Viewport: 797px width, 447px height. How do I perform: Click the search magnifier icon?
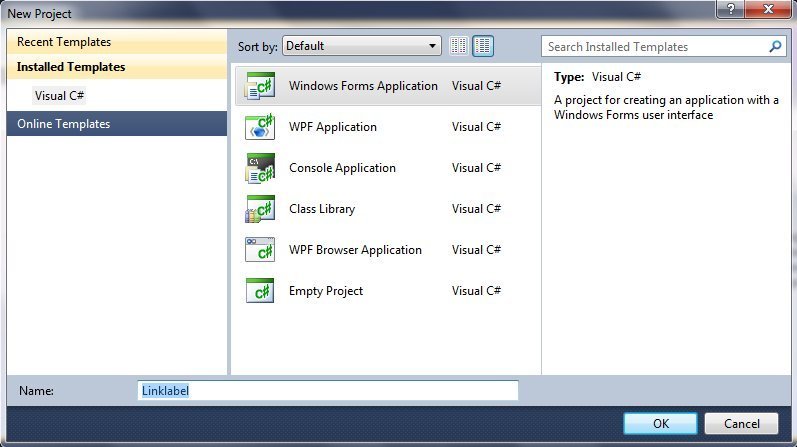[775, 47]
